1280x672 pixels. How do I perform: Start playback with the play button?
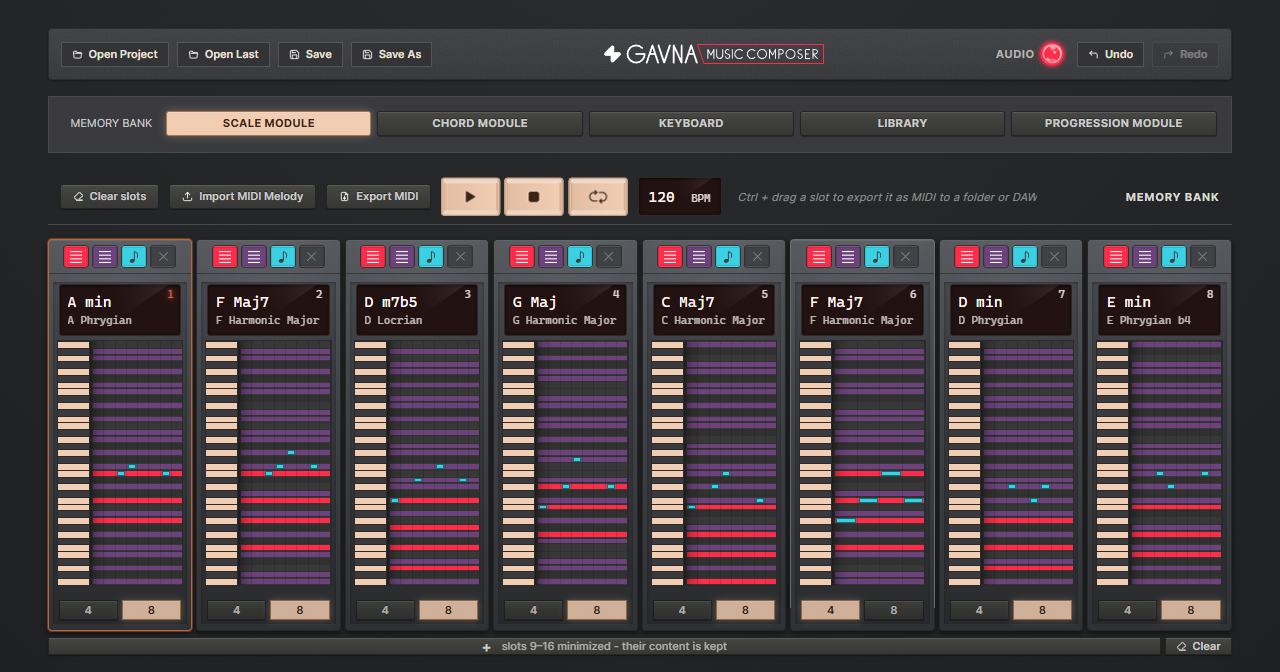470,197
